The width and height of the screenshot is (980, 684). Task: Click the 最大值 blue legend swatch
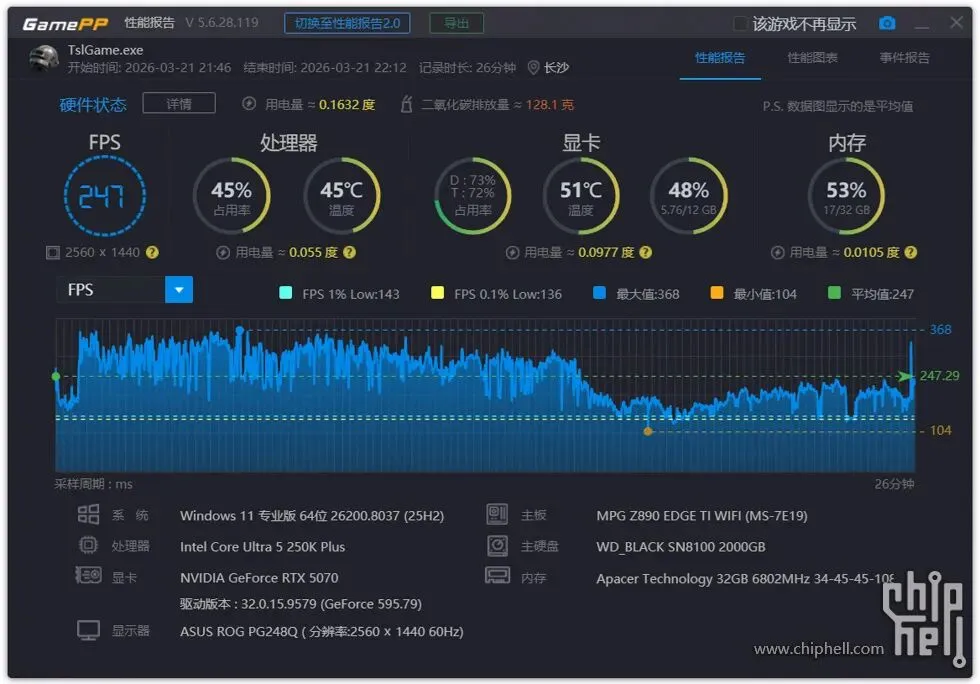(x=599, y=293)
